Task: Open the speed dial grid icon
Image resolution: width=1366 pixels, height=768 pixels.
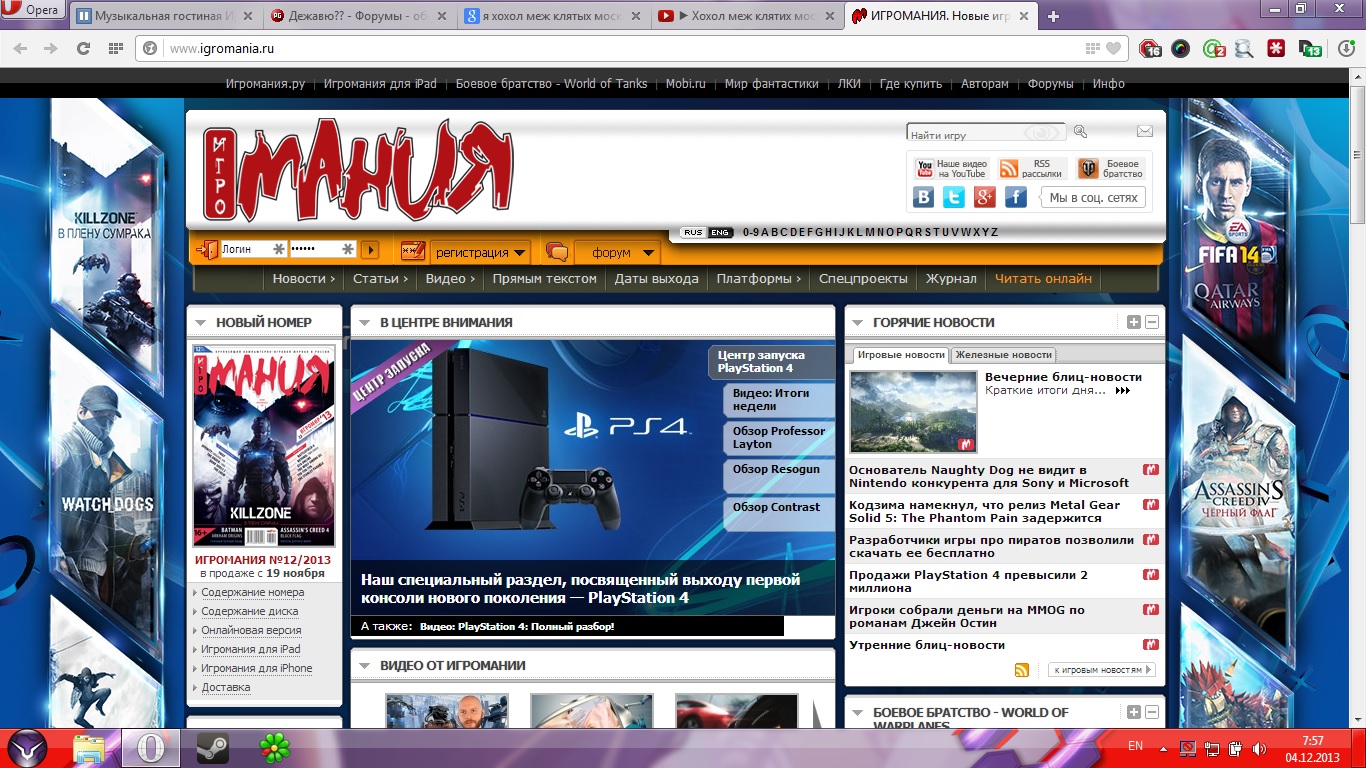Action: point(116,48)
